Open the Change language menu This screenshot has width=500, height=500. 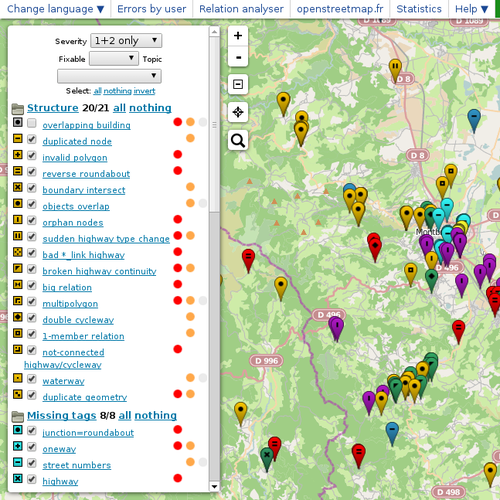coord(56,9)
